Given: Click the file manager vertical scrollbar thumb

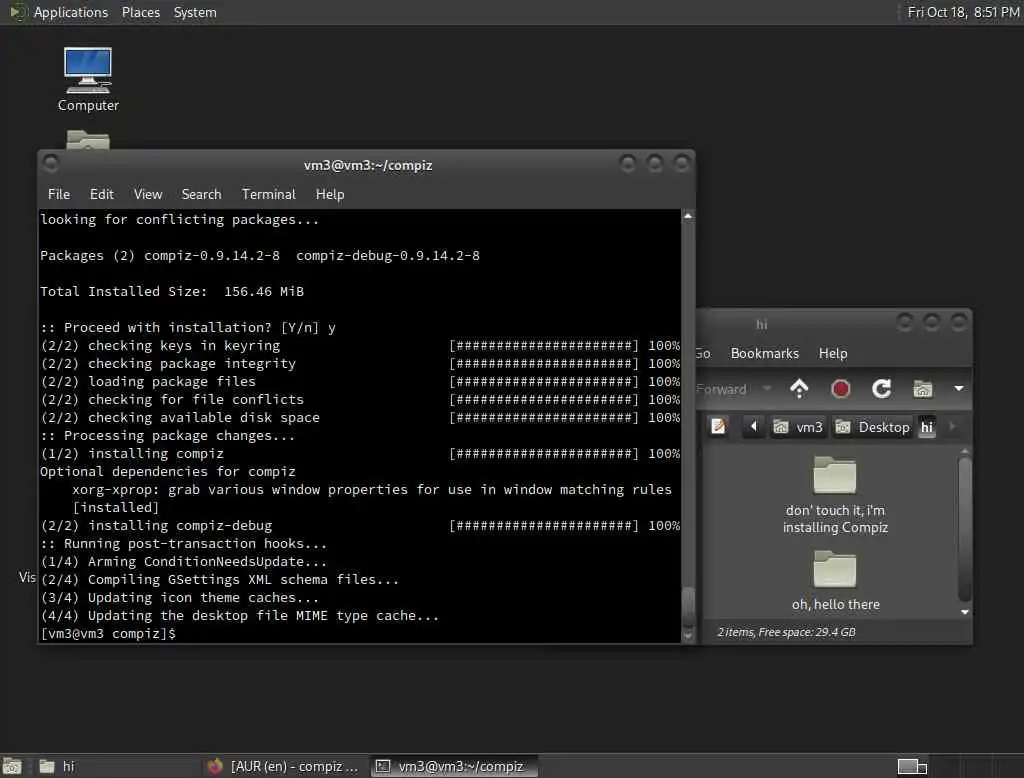Looking at the screenshot, I should point(965,528).
